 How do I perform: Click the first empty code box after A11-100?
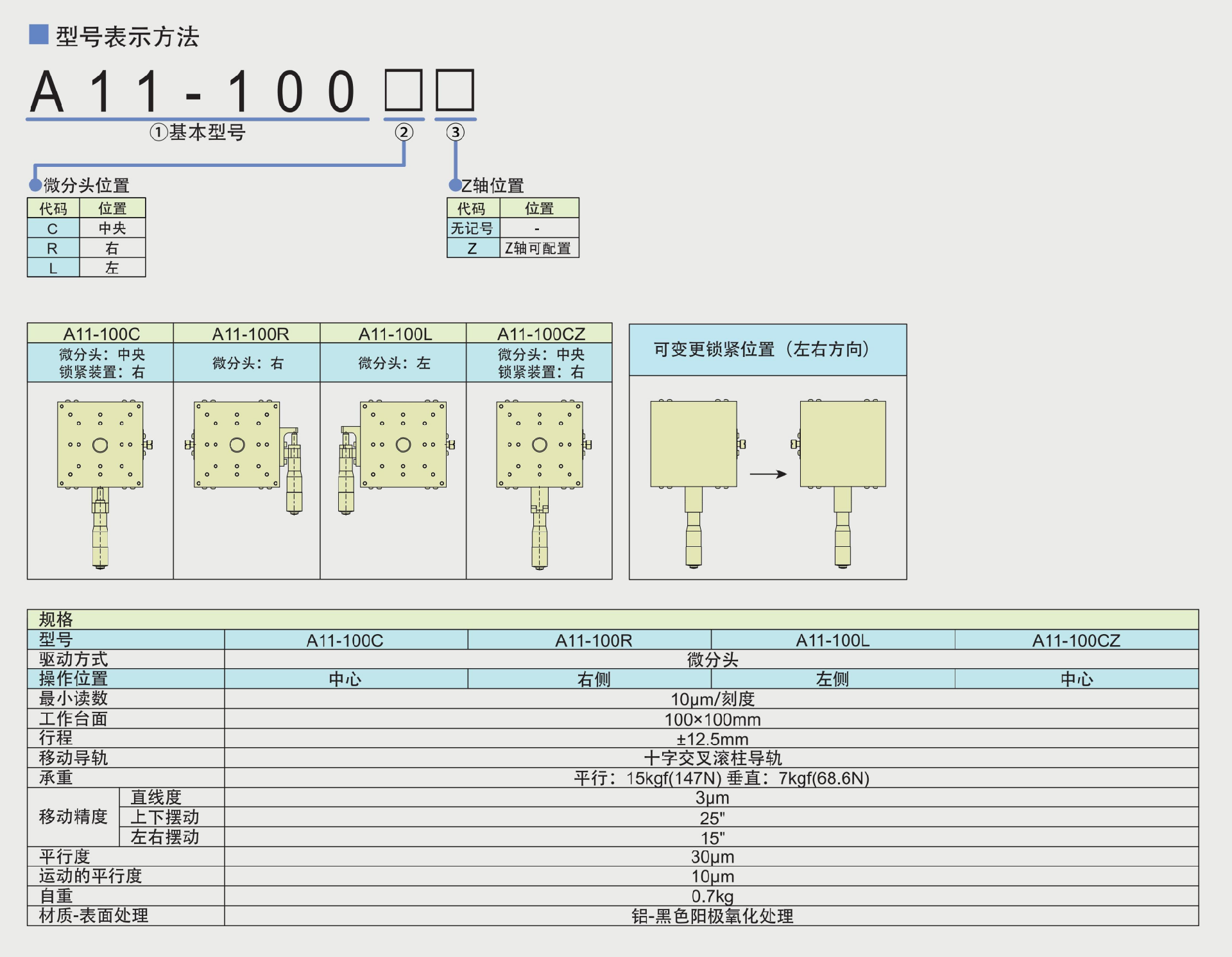[404, 91]
